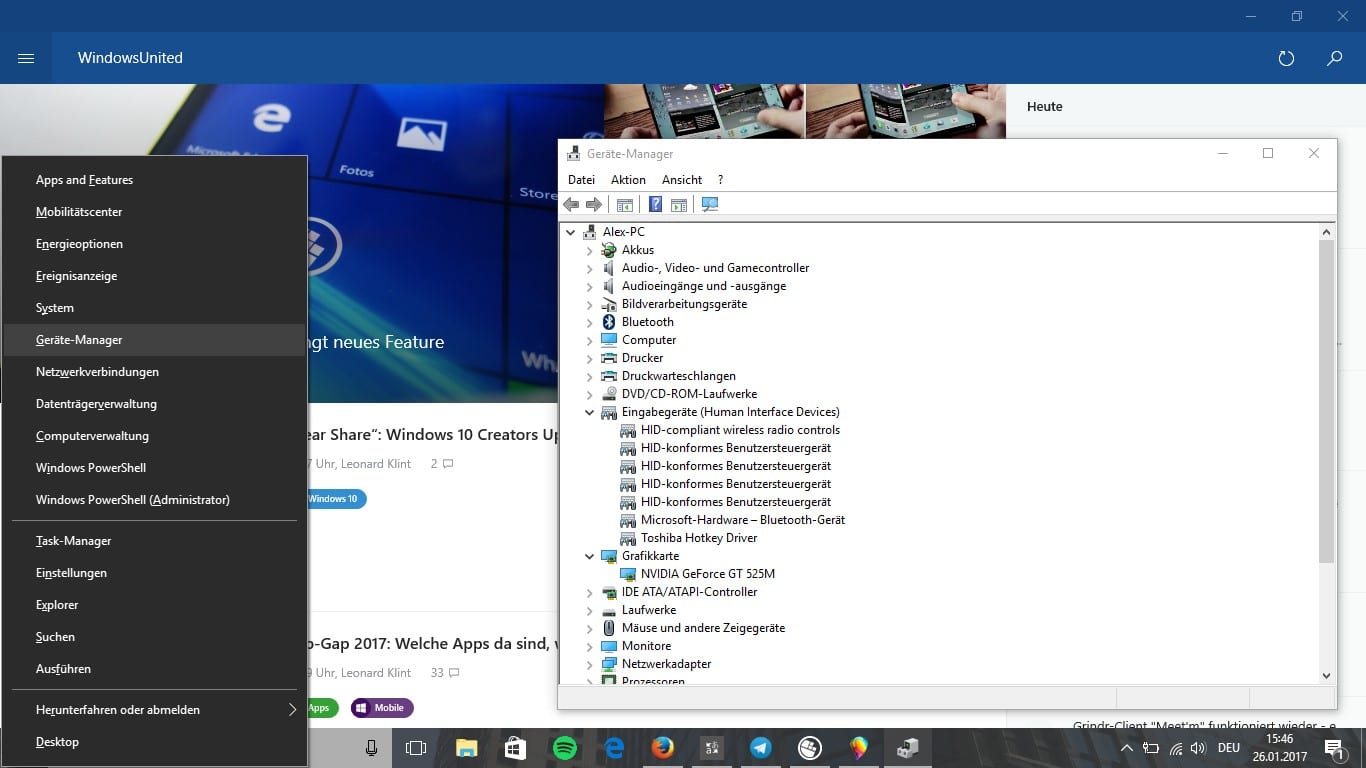Collapse the Grafikkarte tree node
Screen dimensions: 1366x768
coord(590,556)
